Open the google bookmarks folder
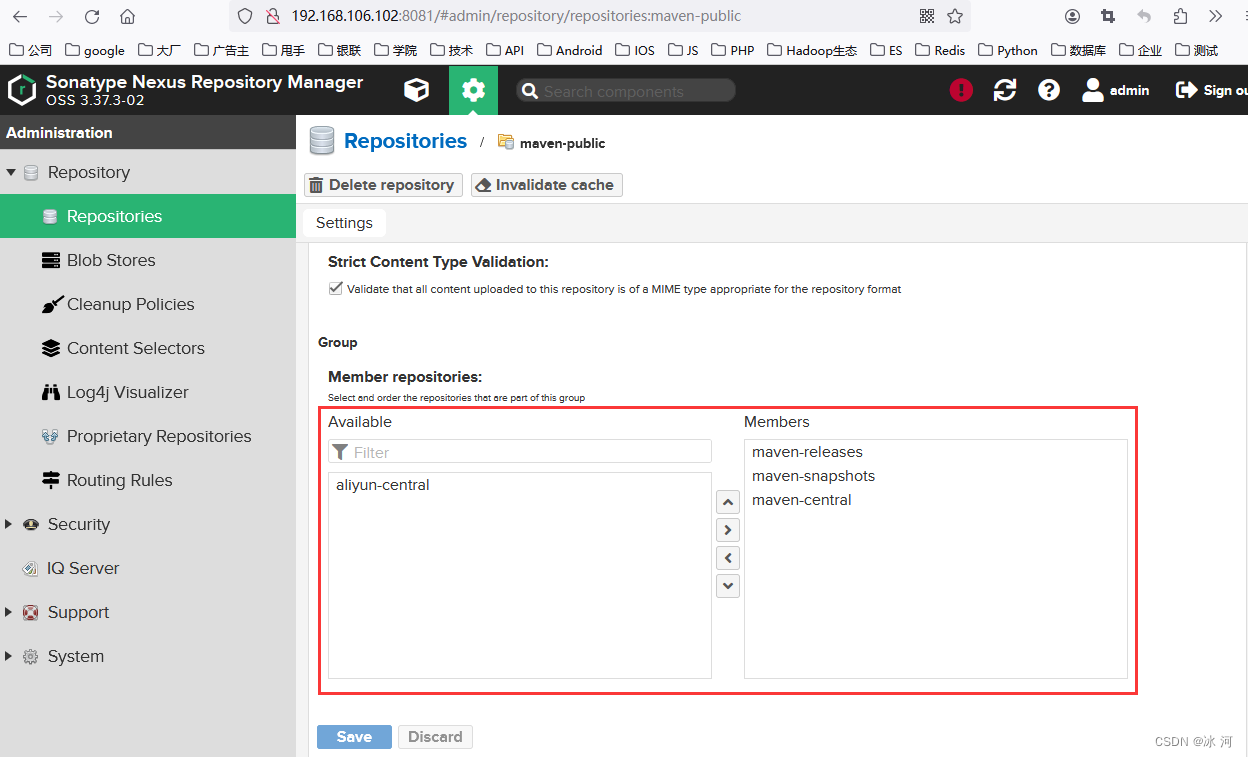This screenshot has height=757, width=1248. (95, 50)
